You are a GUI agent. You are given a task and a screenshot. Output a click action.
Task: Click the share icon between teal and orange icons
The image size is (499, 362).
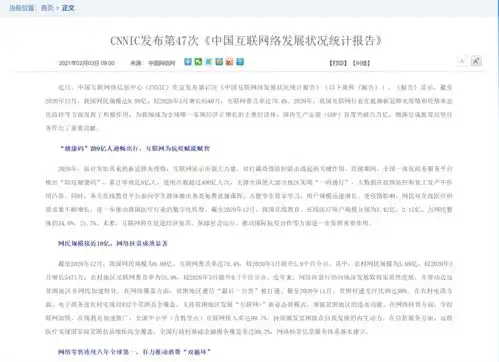tap(219, 62)
